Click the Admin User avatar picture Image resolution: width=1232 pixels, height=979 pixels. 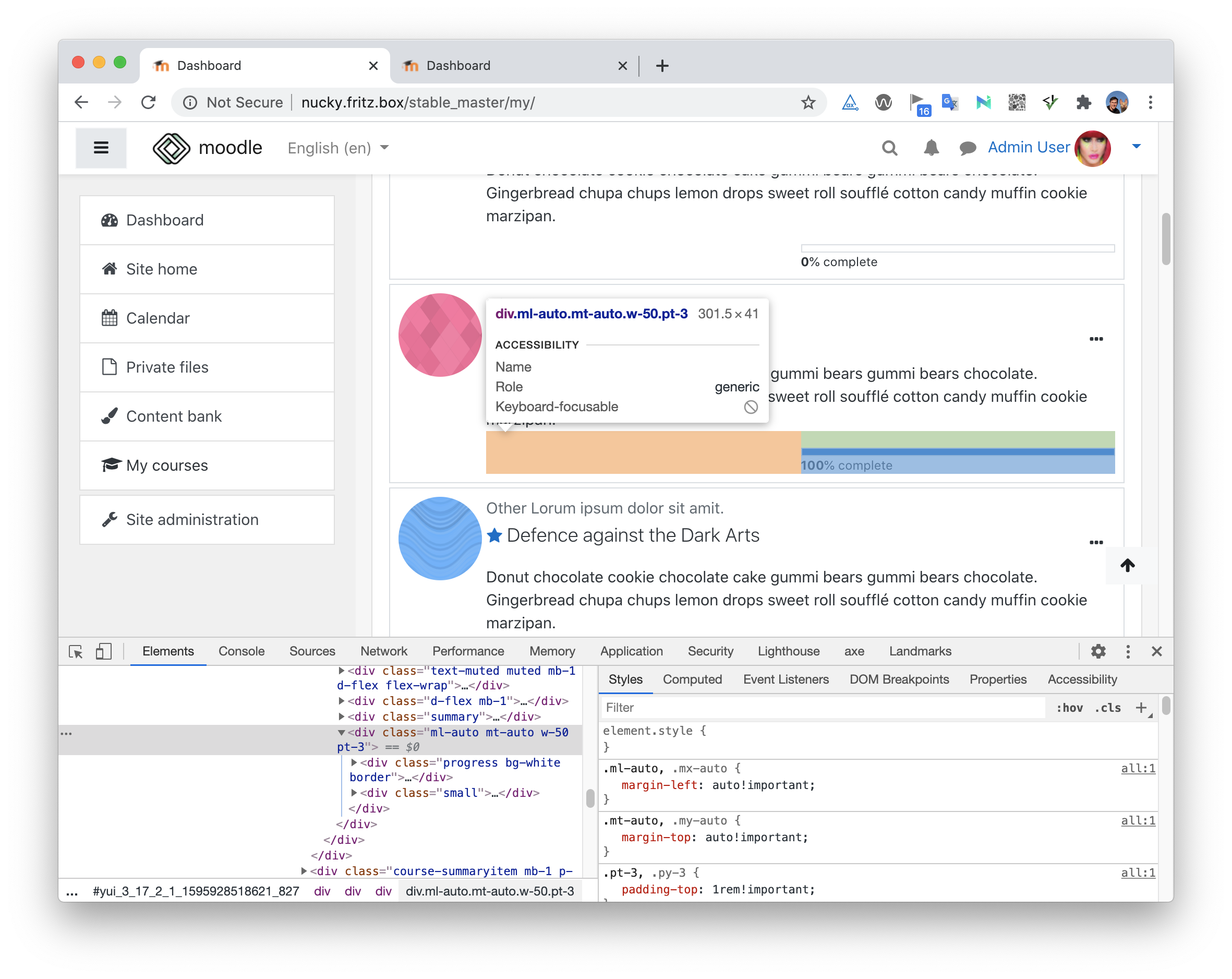(1092, 148)
